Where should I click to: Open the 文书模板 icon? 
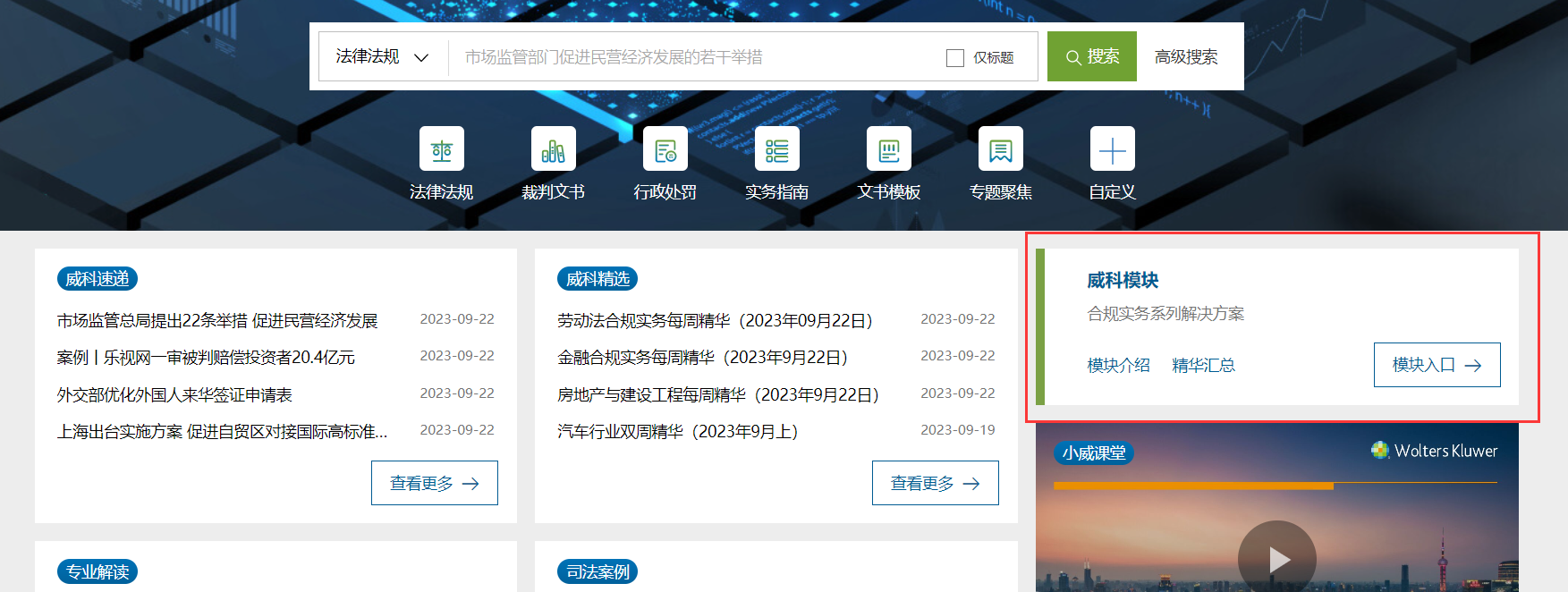coord(888,148)
